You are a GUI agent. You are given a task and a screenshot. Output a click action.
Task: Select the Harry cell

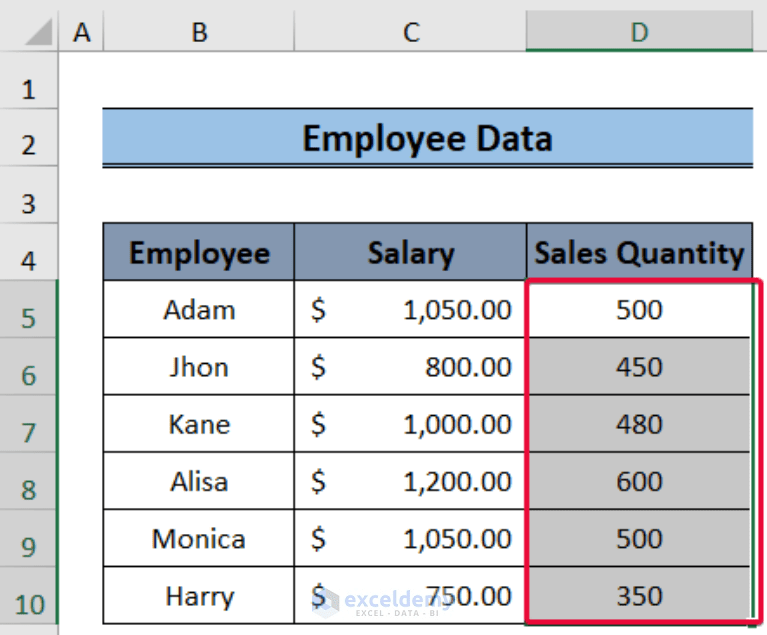pyautogui.click(x=199, y=595)
